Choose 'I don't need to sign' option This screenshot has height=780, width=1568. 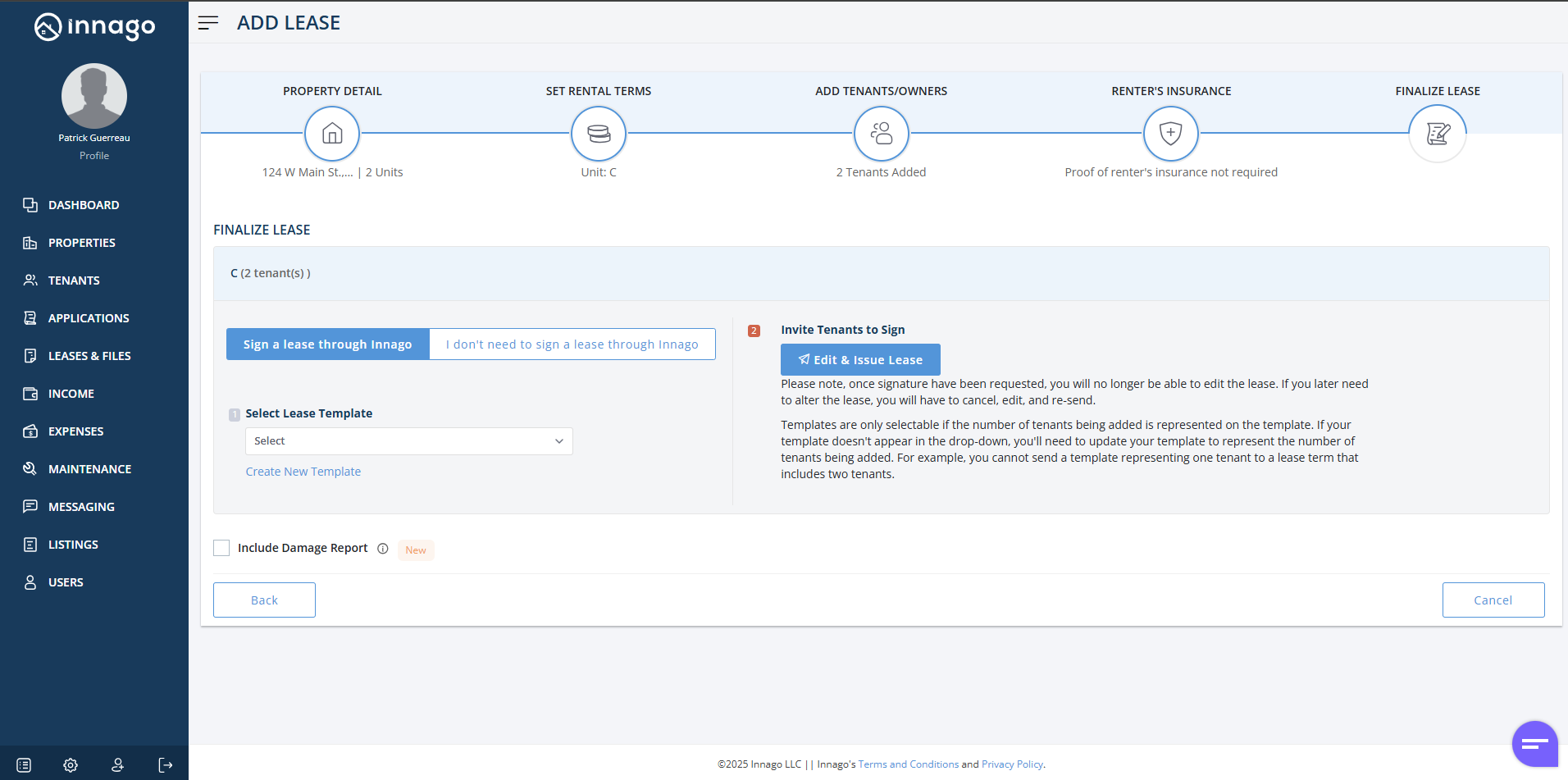click(572, 344)
